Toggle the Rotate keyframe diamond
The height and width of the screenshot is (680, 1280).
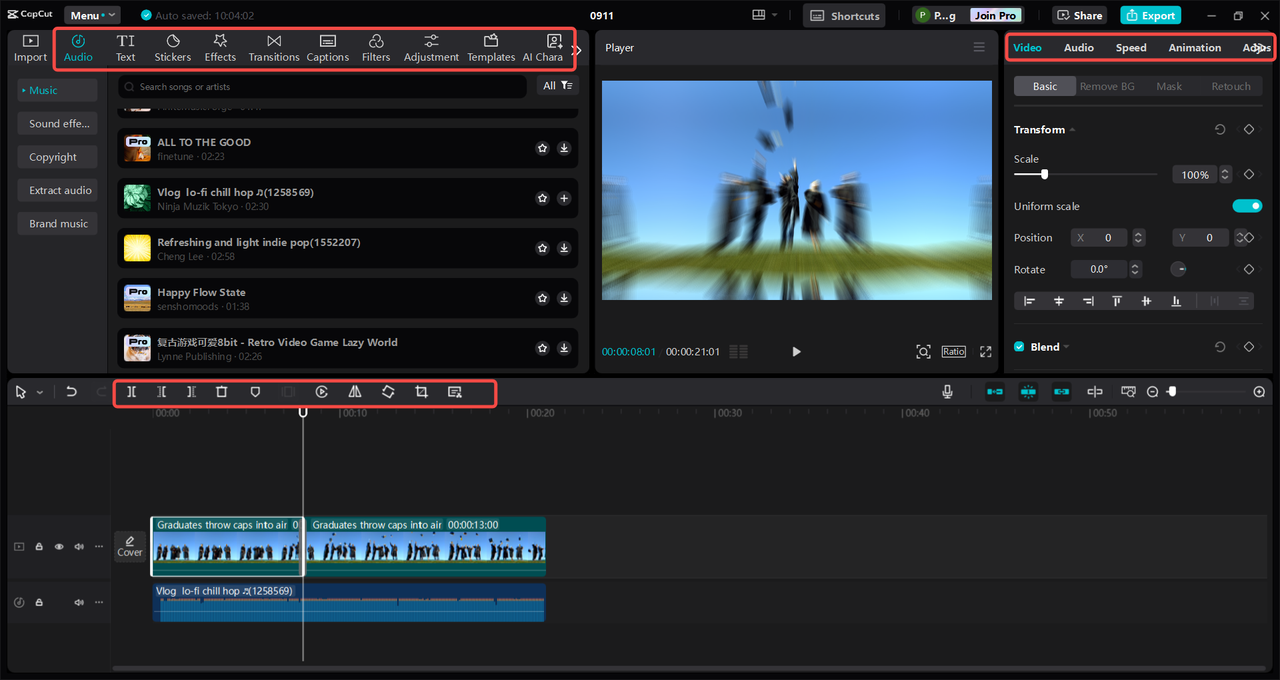click(1249, 269)
